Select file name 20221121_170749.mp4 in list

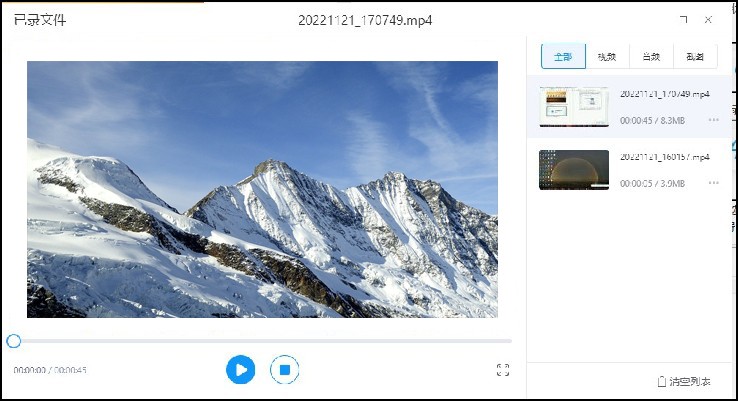tap(665, 94)
